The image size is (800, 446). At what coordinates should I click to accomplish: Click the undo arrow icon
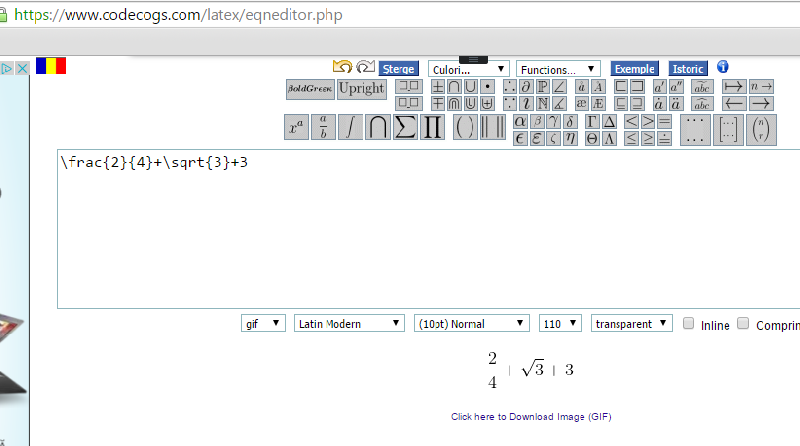tap(343, 67)
